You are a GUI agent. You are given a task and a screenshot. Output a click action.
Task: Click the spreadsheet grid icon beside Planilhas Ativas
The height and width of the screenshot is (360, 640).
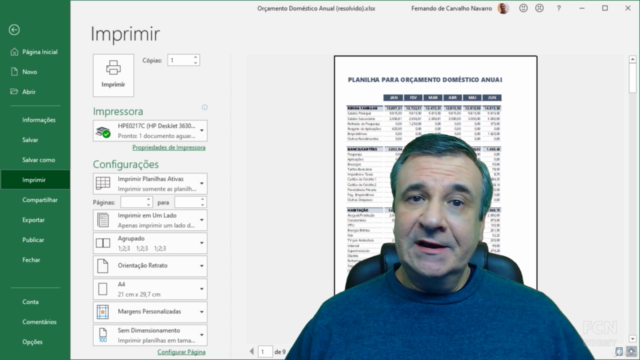click(x=103, y=183)
